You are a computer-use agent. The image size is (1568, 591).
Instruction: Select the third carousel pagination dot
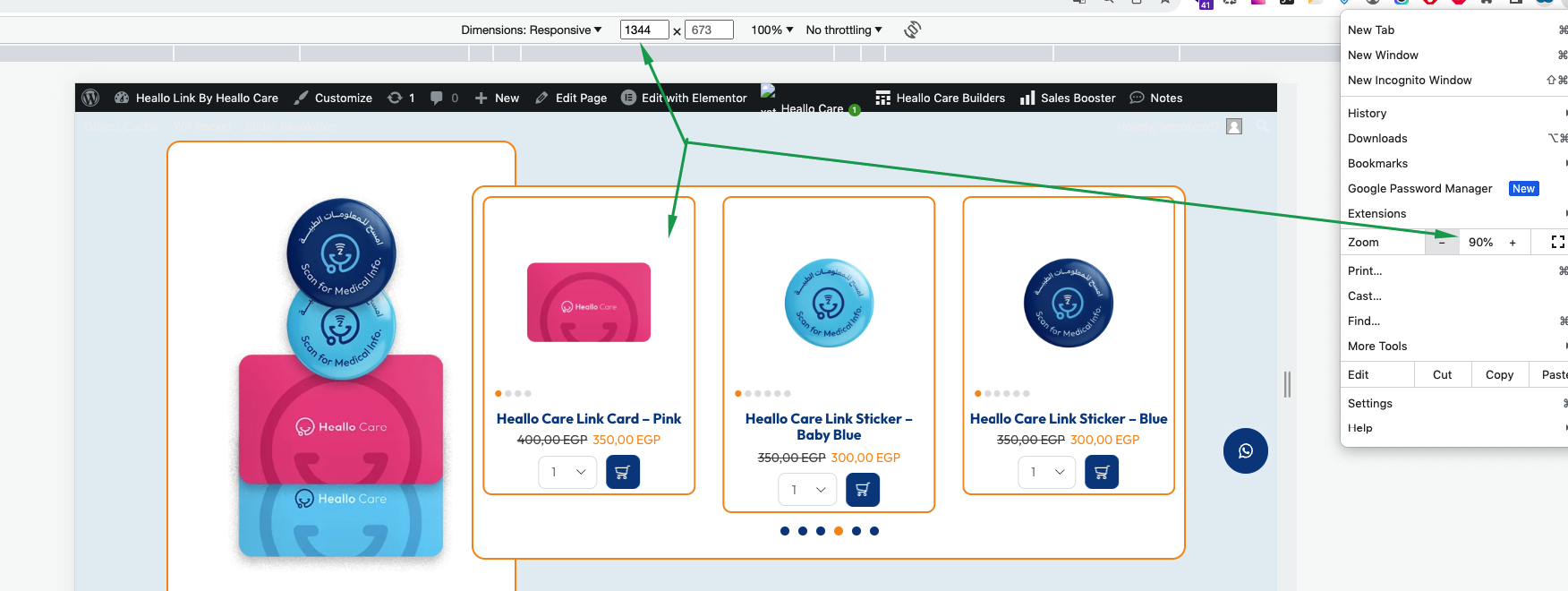click(821, 531)
